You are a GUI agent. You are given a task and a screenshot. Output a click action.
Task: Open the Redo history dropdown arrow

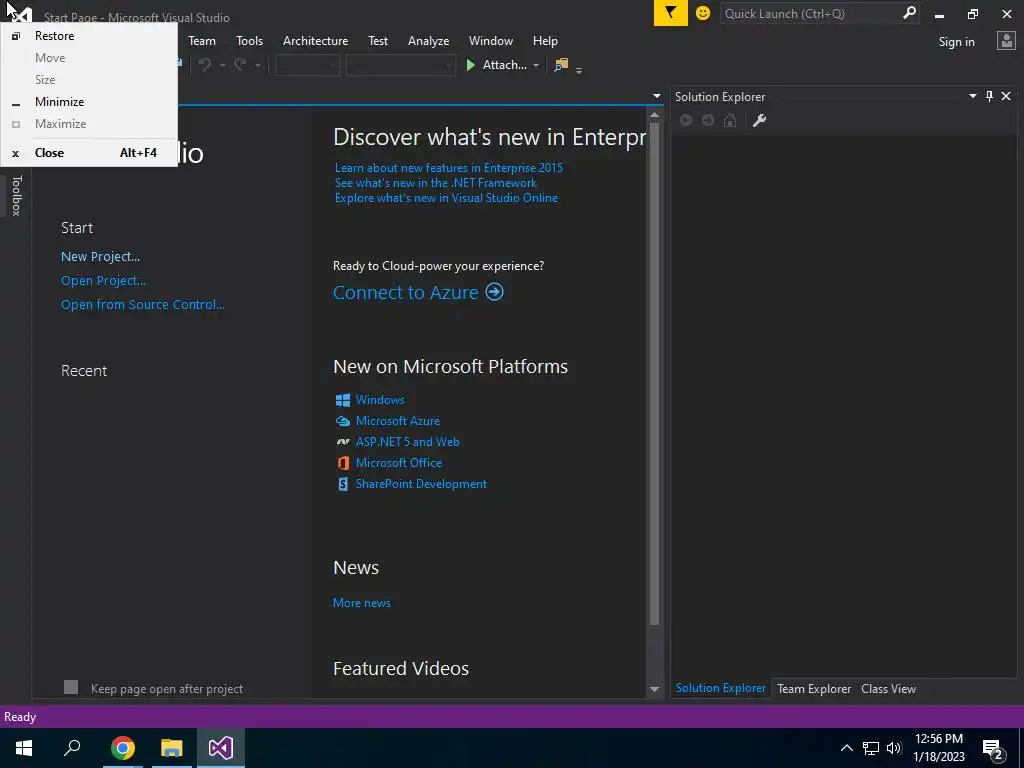pos(258,65)
